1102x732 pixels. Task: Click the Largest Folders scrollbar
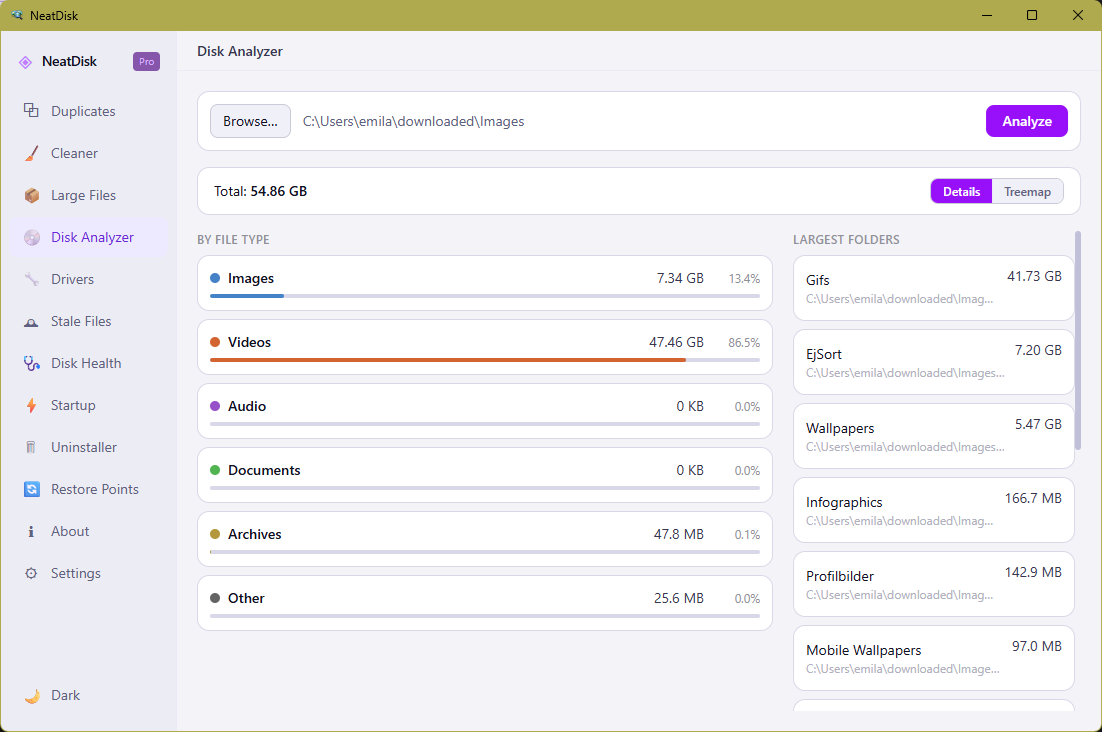click(x=1078, y=341)
